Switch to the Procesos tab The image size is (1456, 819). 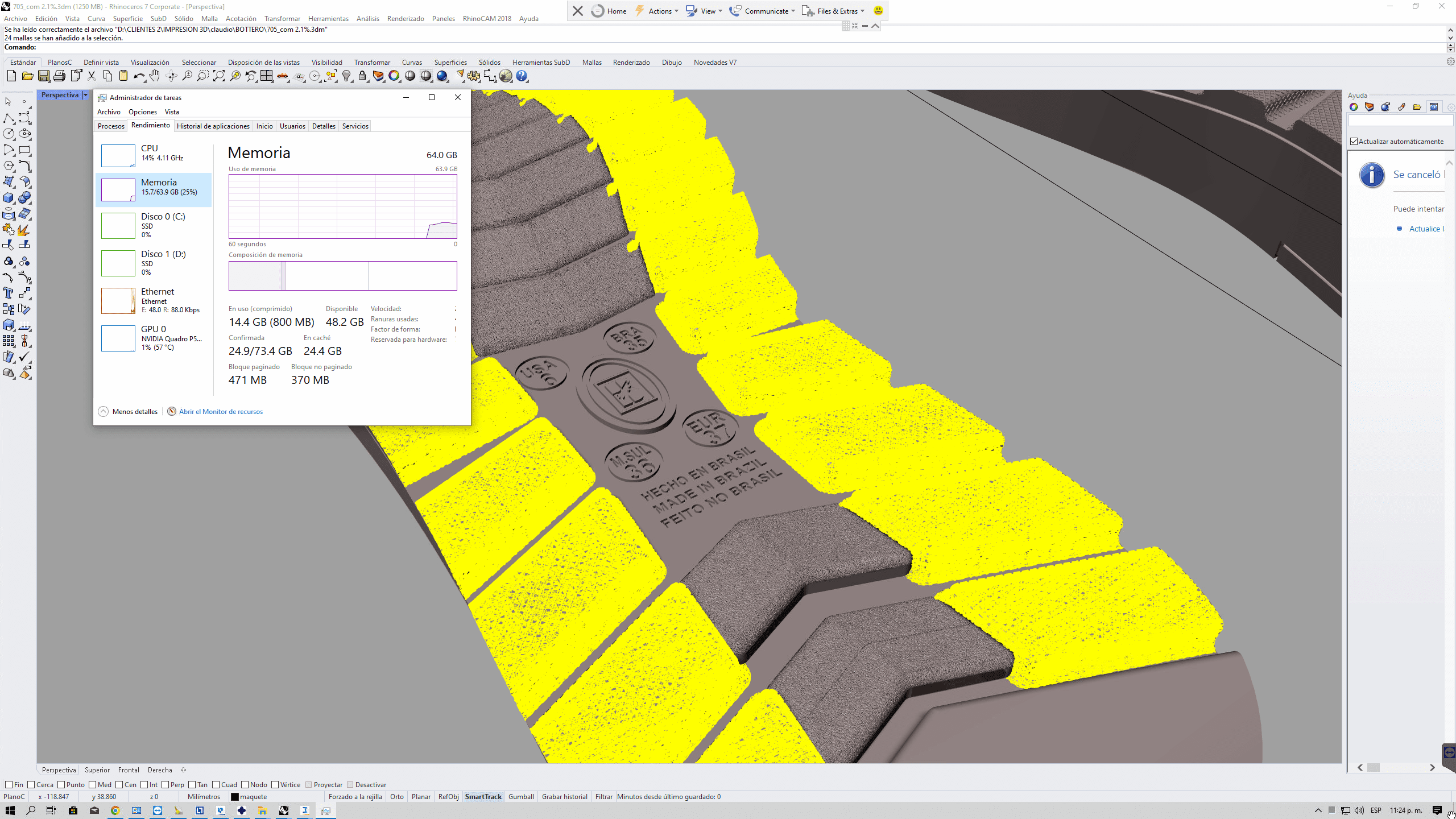111,126
